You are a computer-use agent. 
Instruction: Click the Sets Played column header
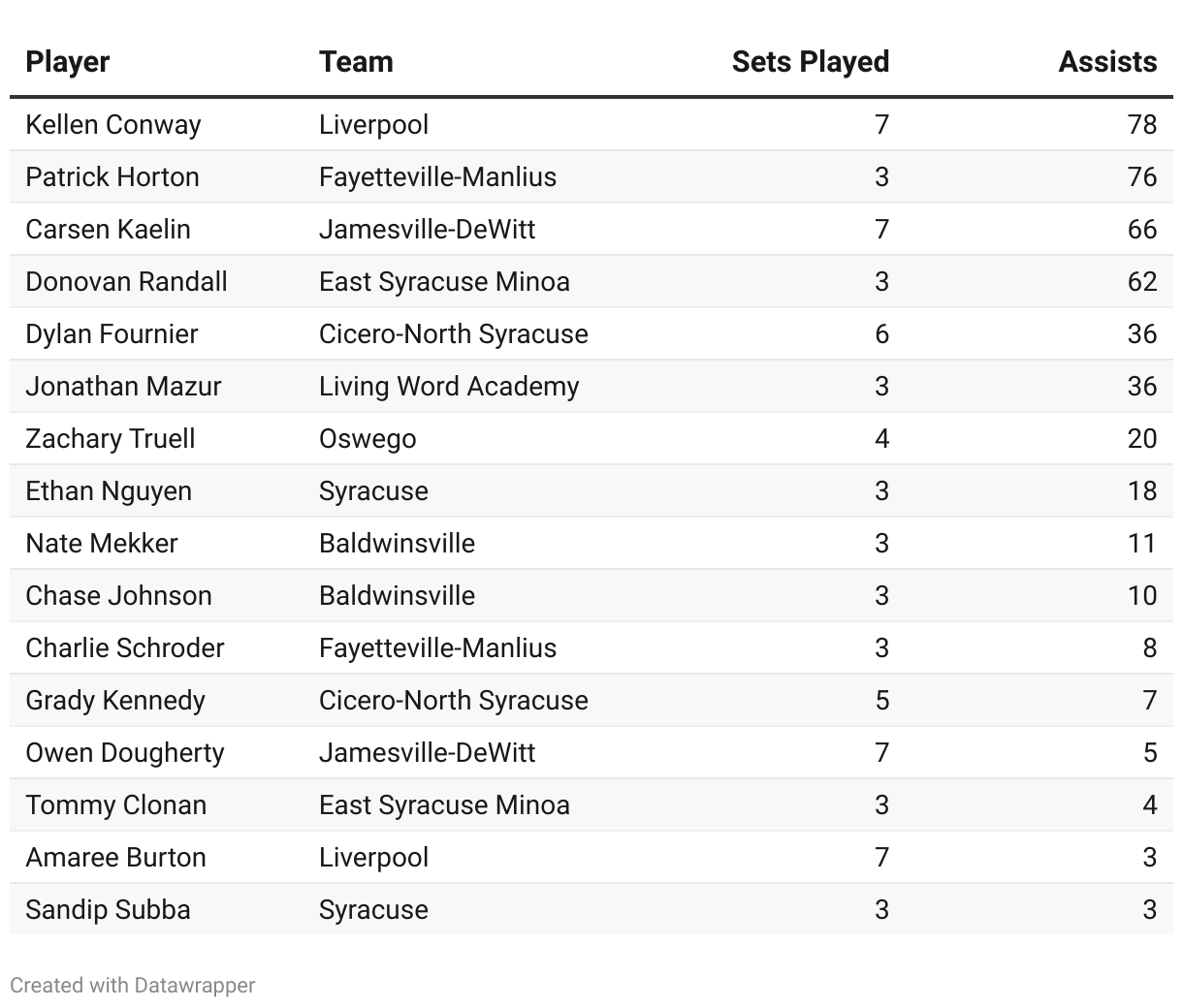pos(810,62)
